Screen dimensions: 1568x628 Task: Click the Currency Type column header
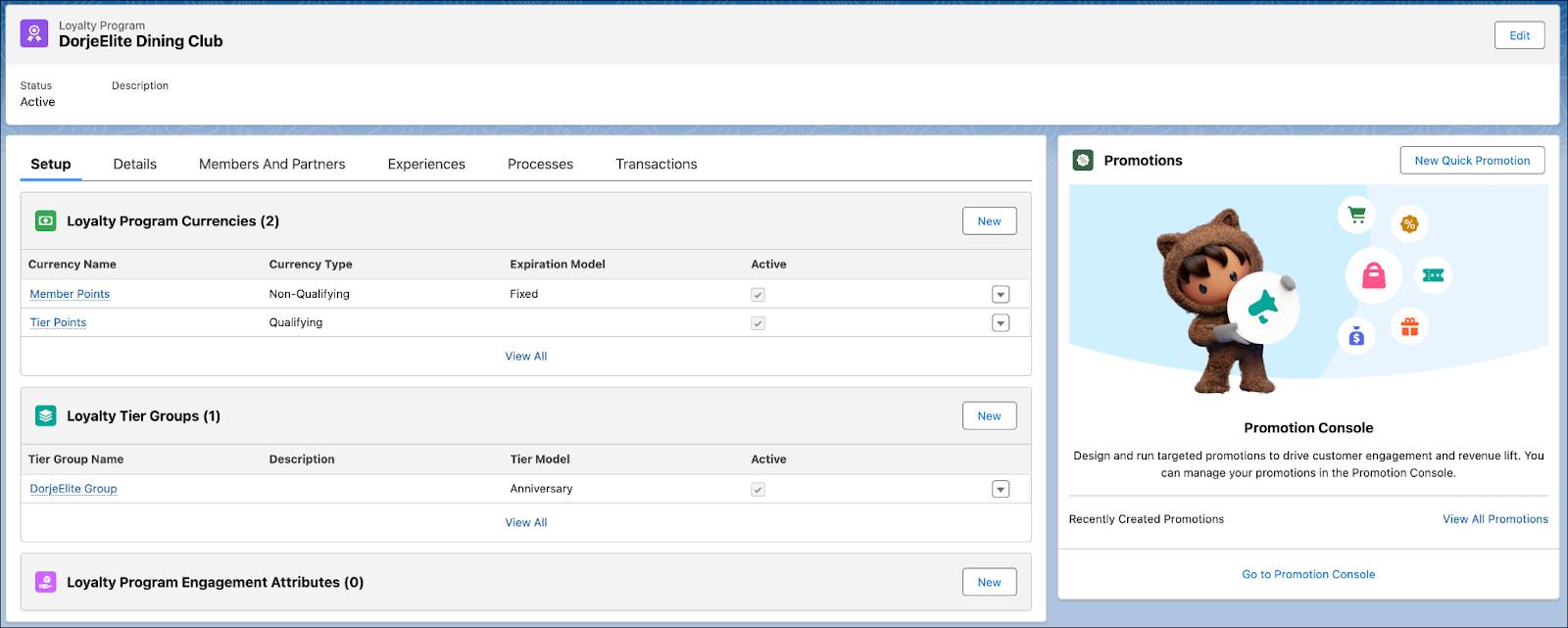311,265
